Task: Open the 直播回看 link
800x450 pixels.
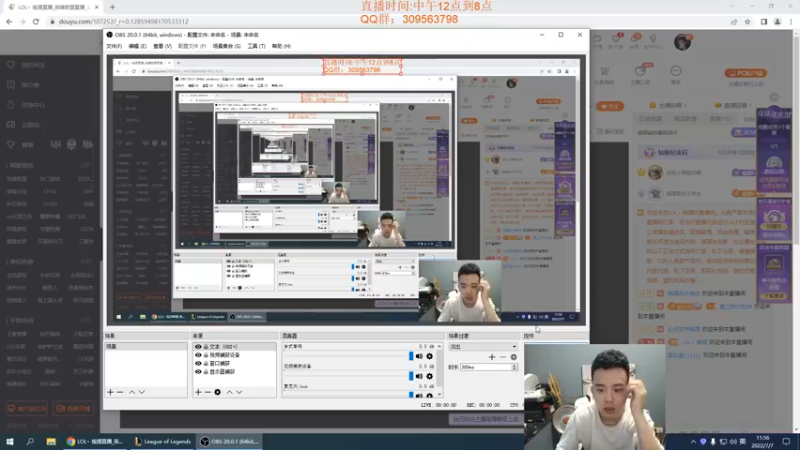Action: [x=733, y=105]
